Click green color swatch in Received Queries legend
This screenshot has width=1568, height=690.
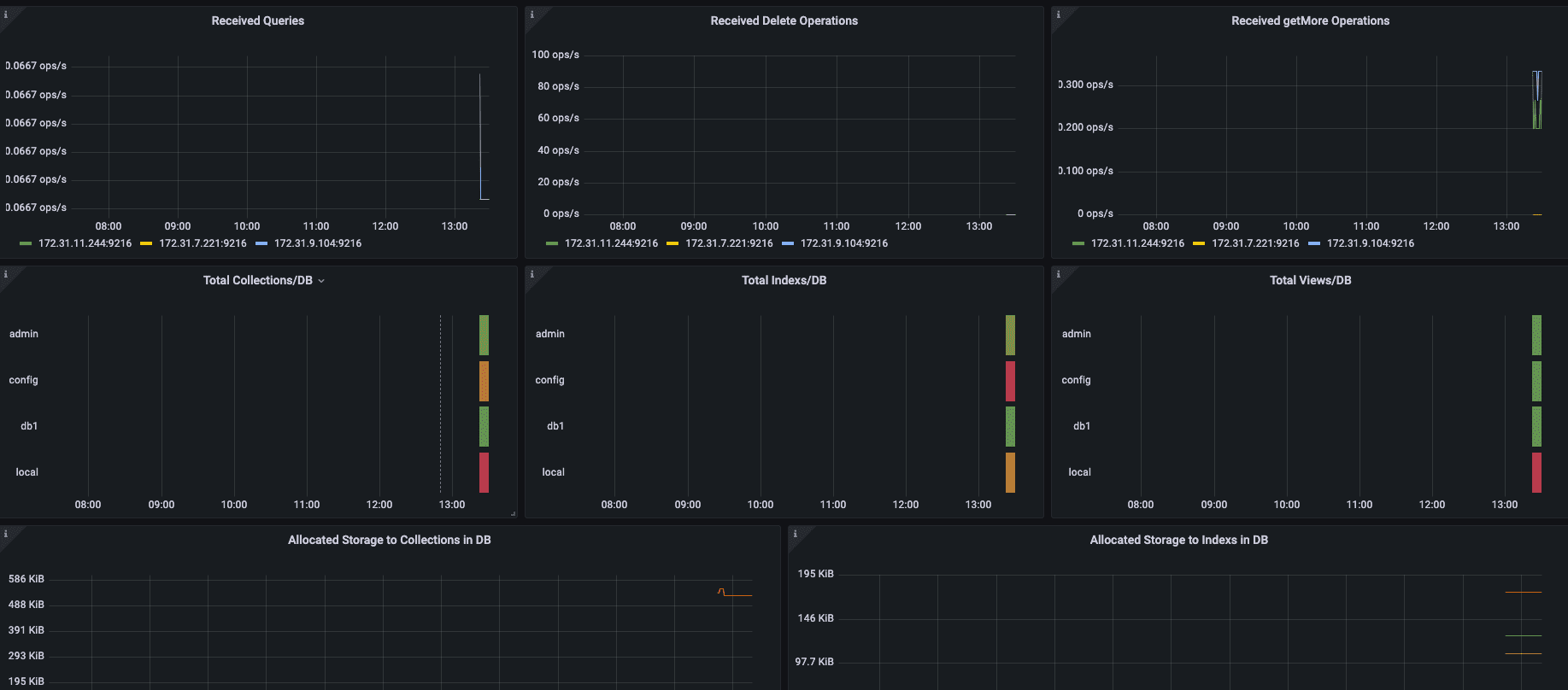26,244
